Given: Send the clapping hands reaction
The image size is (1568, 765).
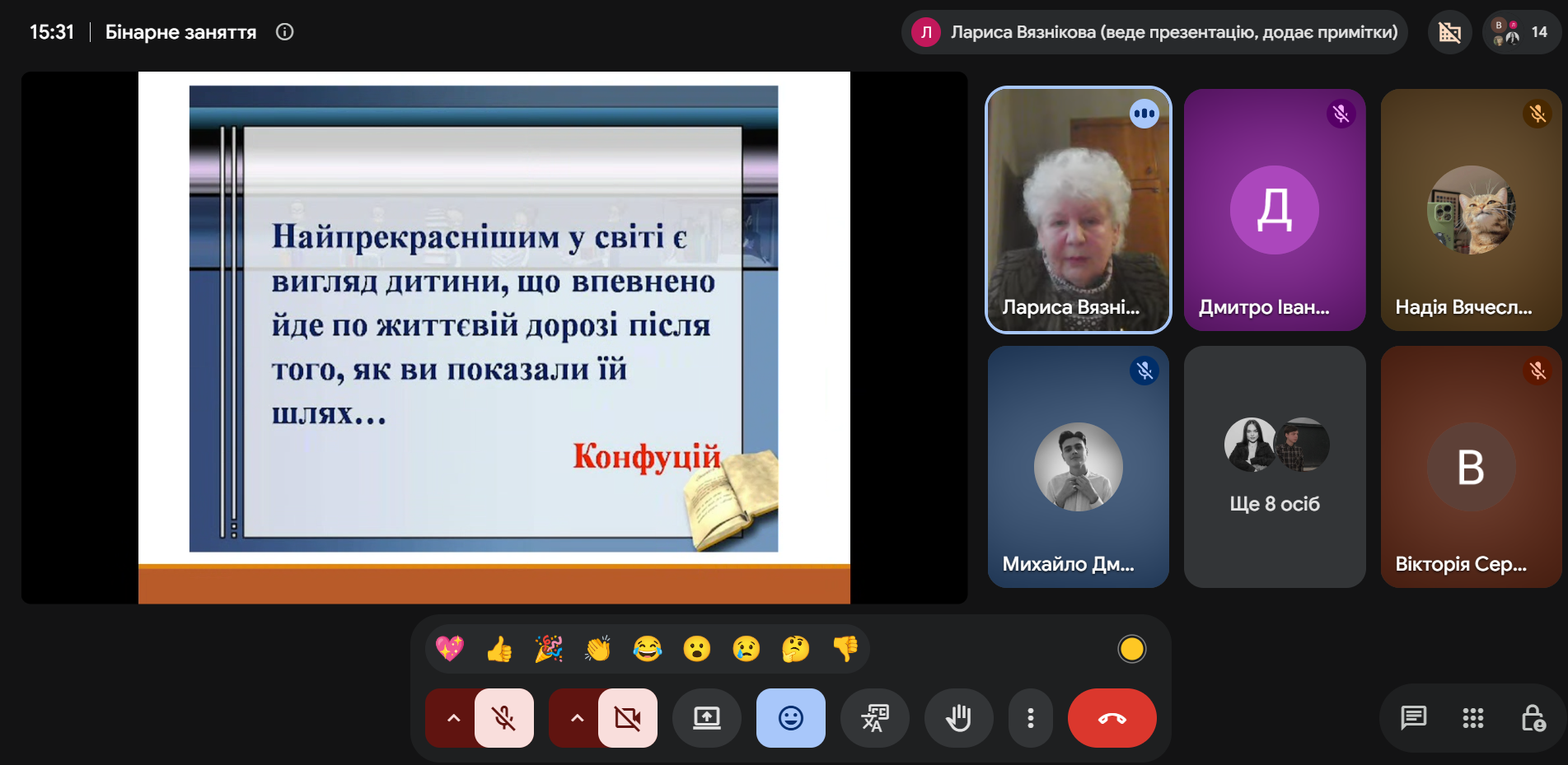Looking at the screenshot, I should click(598, 649).
